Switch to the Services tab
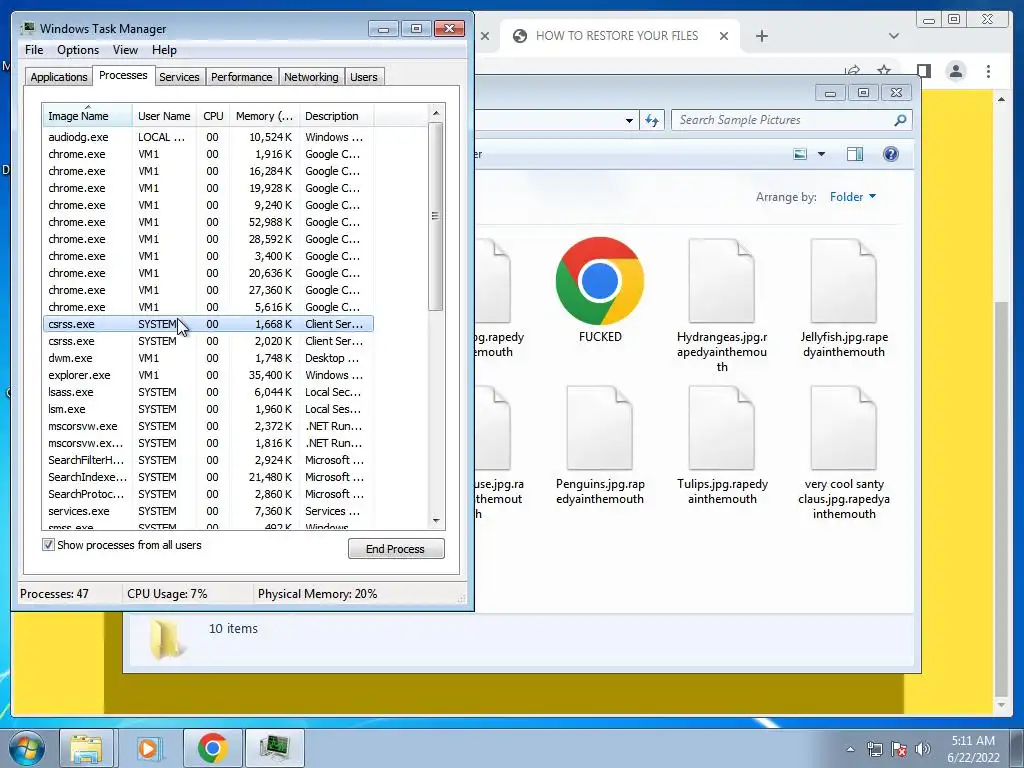The image size is (1024, 768). click(x=179, y=77)
